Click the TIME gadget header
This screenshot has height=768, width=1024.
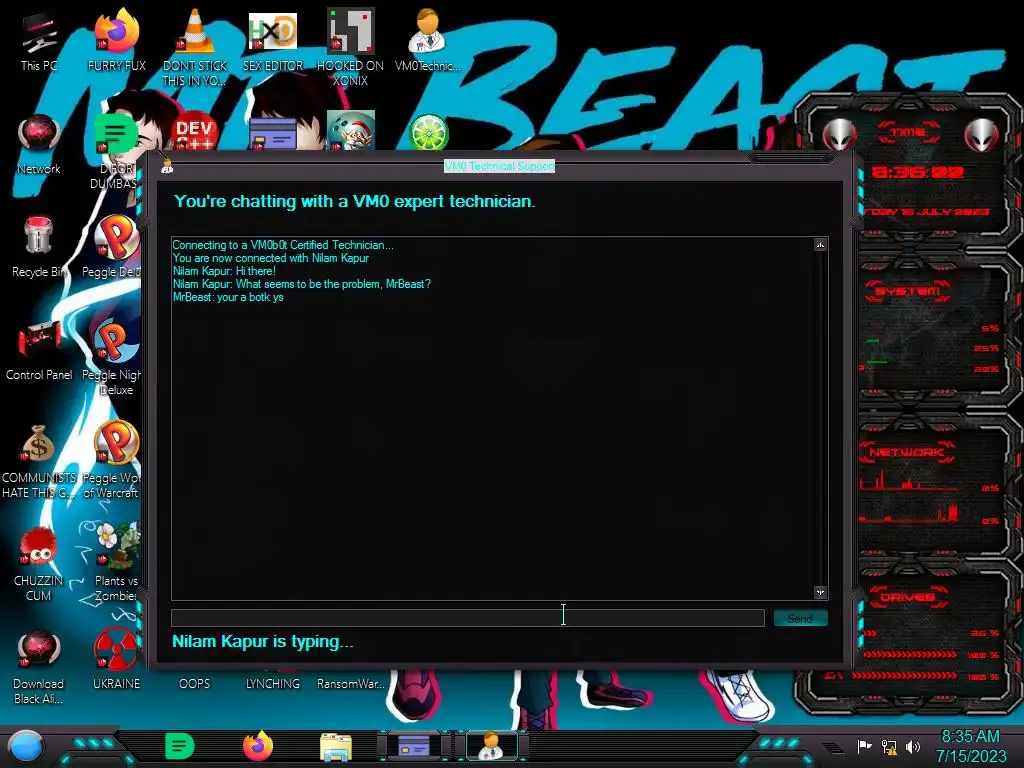coord(908,133)
